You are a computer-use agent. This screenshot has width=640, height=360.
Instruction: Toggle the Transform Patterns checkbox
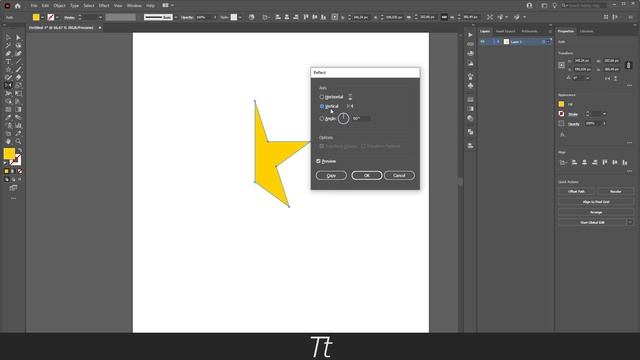pos(363,146)
